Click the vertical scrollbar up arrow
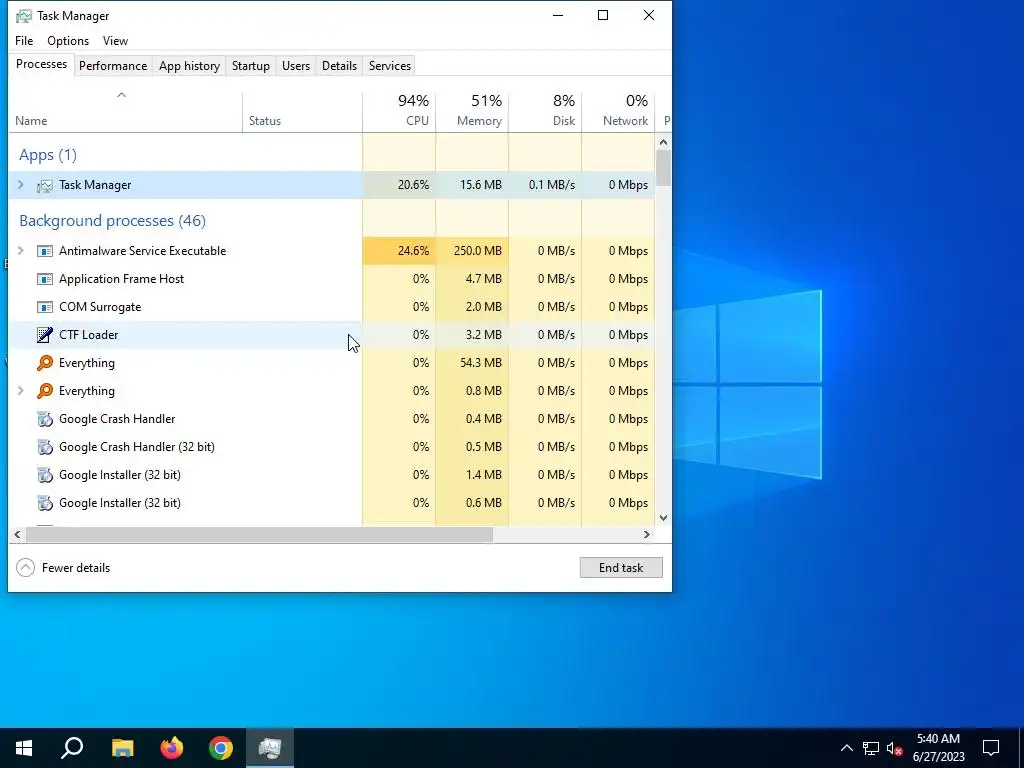Viewport: 1024px width, 768px height. coord(664,142)
